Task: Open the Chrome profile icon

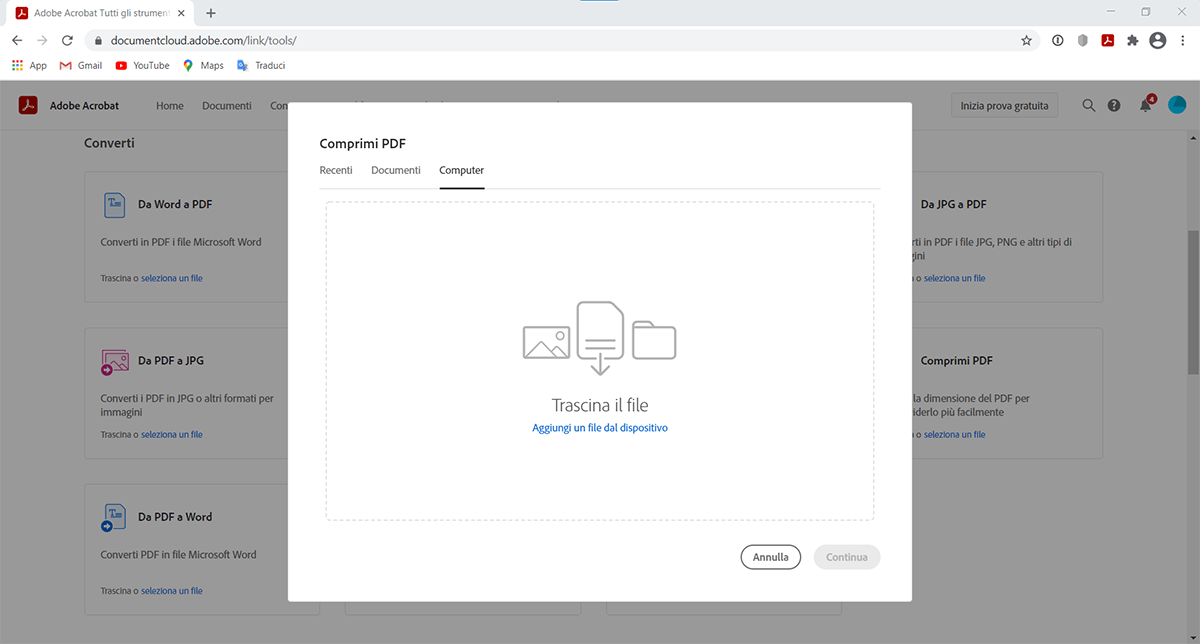Action: 1158,41
